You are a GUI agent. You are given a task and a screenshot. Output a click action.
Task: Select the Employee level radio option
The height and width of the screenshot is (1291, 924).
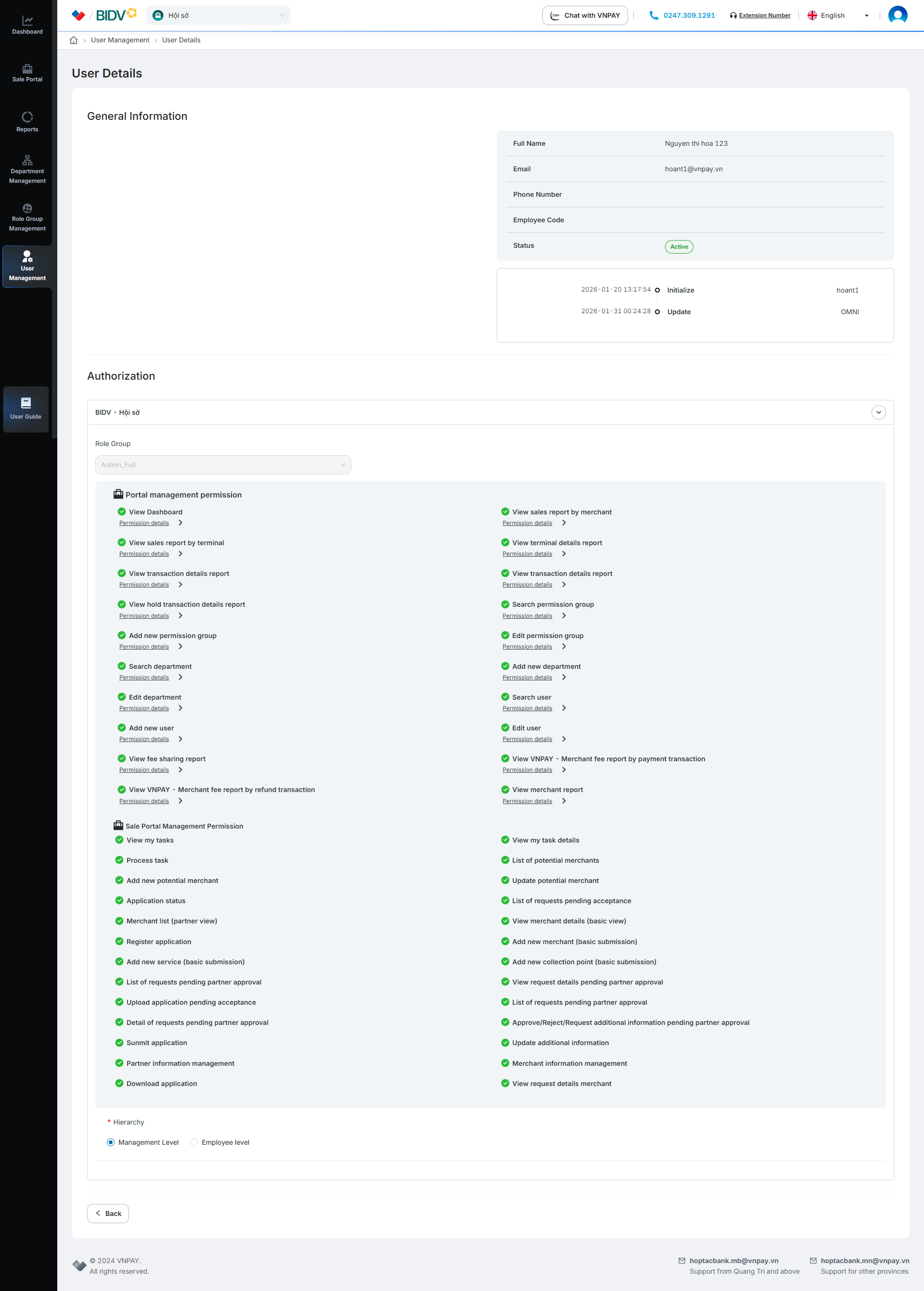pos(194,1142)
